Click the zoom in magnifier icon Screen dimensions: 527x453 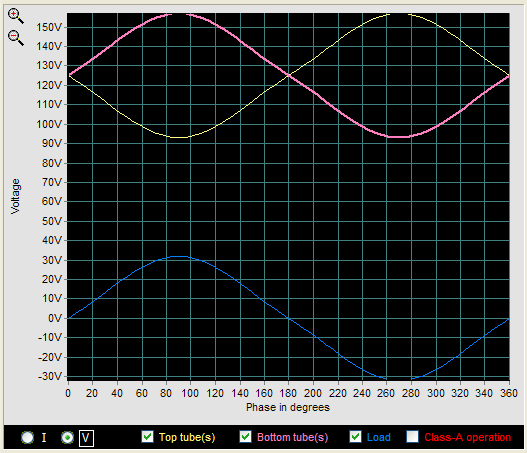click(x=16, y=16)
